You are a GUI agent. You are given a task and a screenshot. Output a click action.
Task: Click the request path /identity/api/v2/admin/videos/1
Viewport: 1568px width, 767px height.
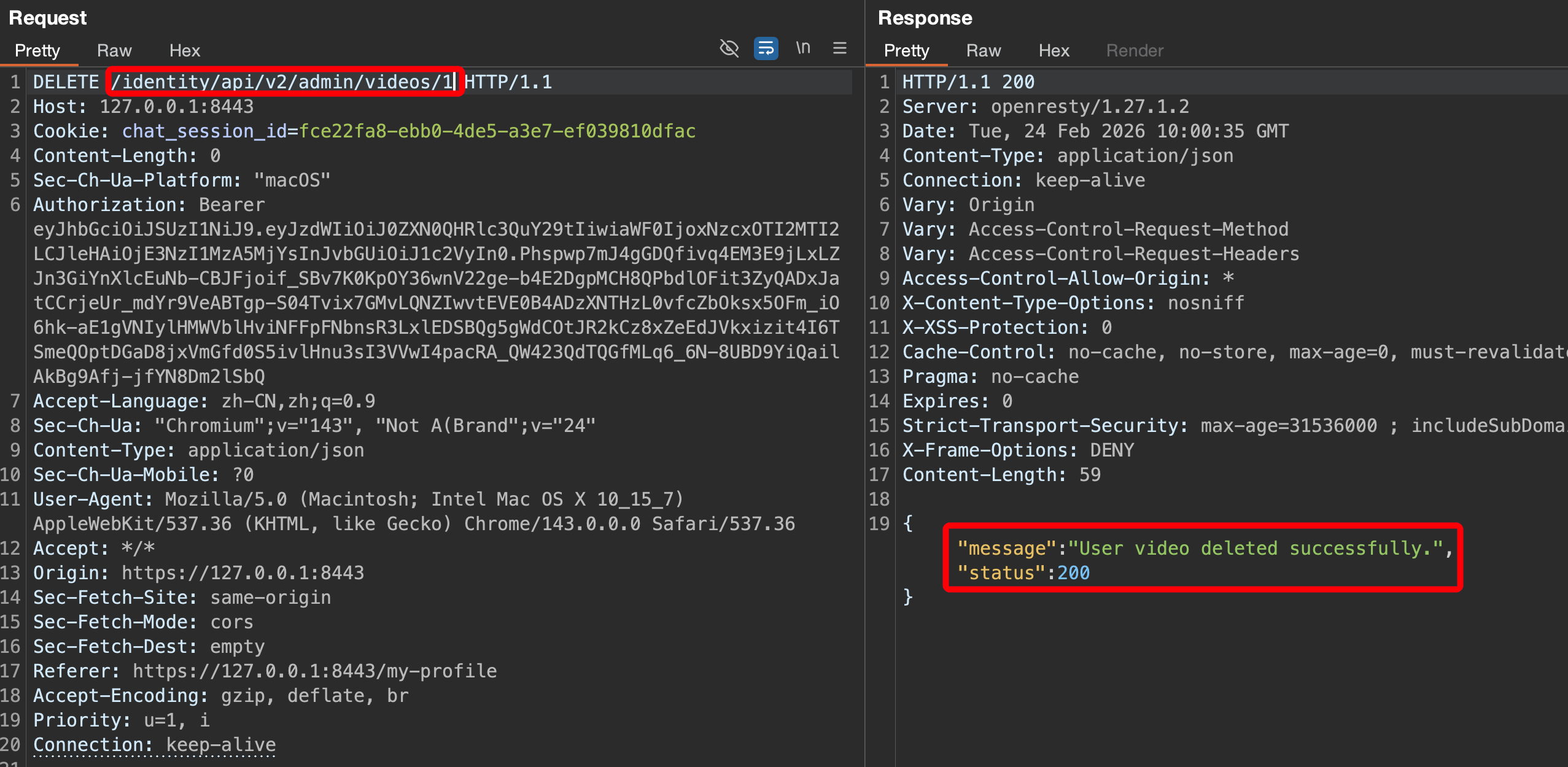pos(282,82)
